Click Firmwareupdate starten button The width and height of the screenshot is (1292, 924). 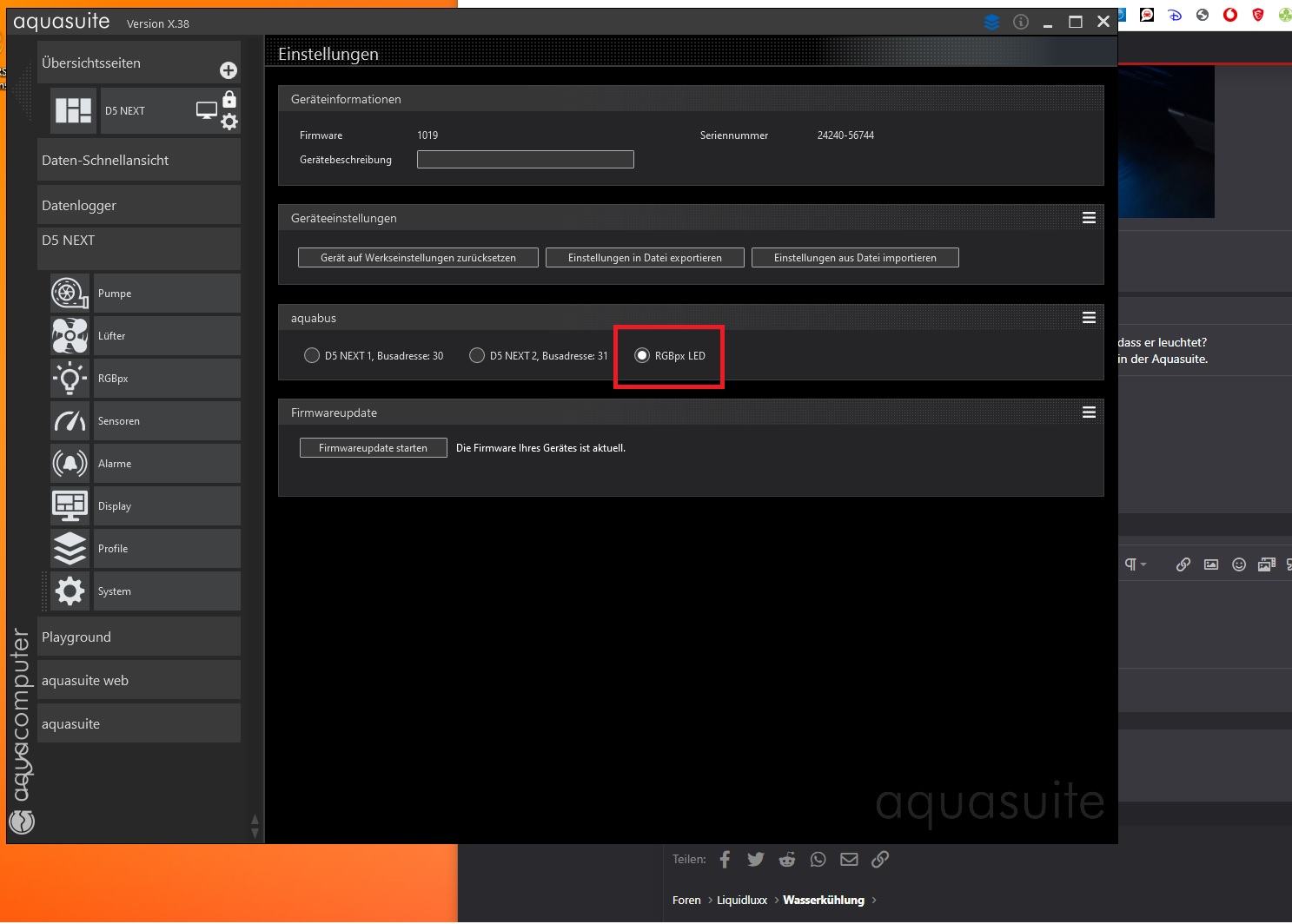tap(374, 448)
